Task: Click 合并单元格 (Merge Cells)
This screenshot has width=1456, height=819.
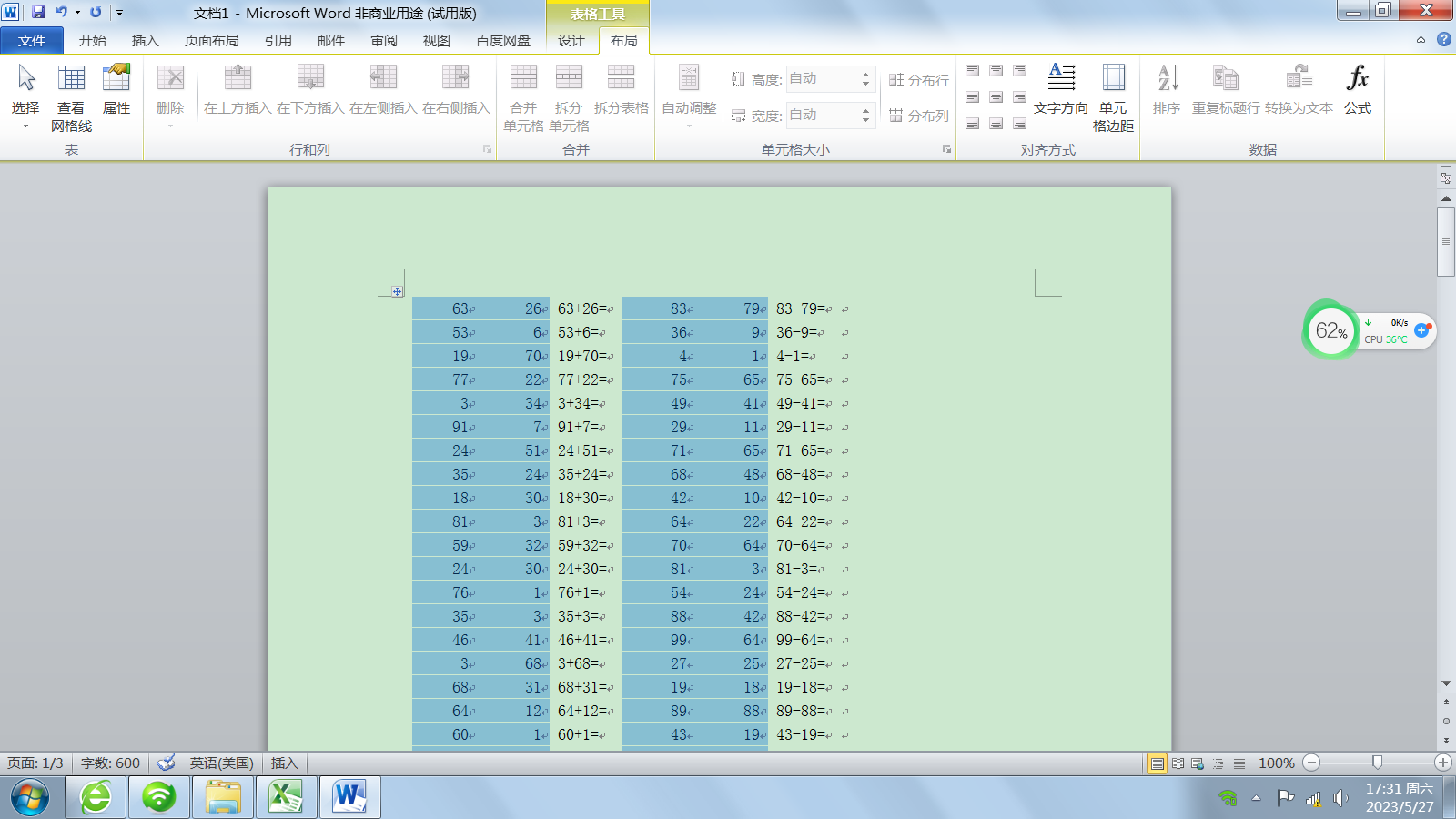Action: (x=523, y=98)
